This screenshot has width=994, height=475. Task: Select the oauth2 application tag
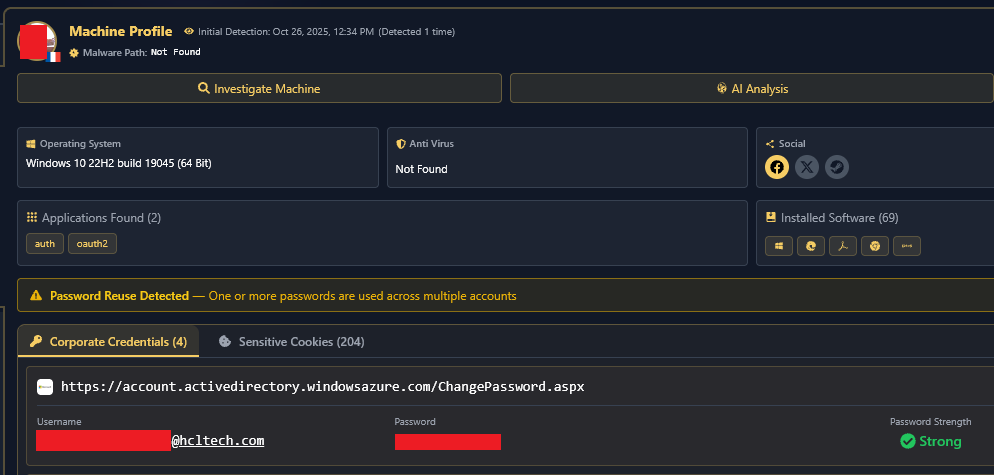point(93,244)
